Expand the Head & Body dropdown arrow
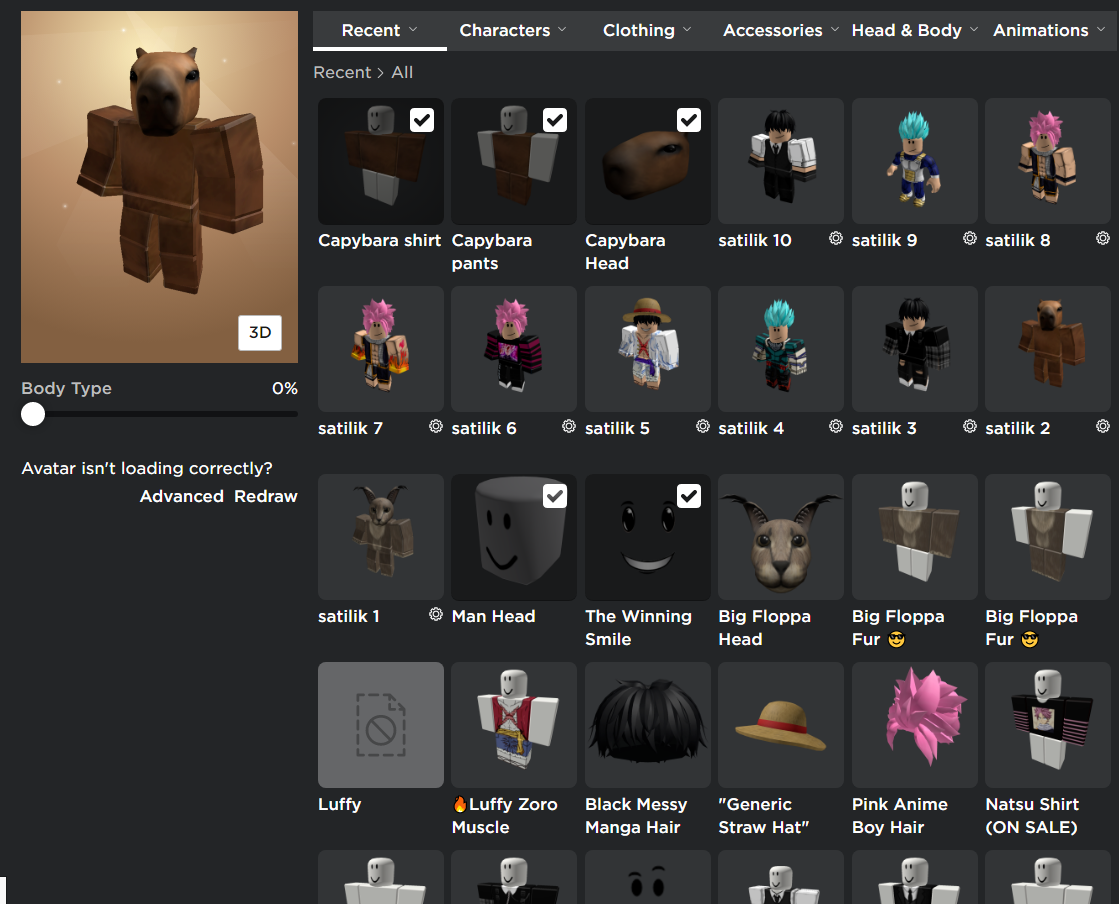Viewport: 1119px width, 904px height. pos(974,29)
